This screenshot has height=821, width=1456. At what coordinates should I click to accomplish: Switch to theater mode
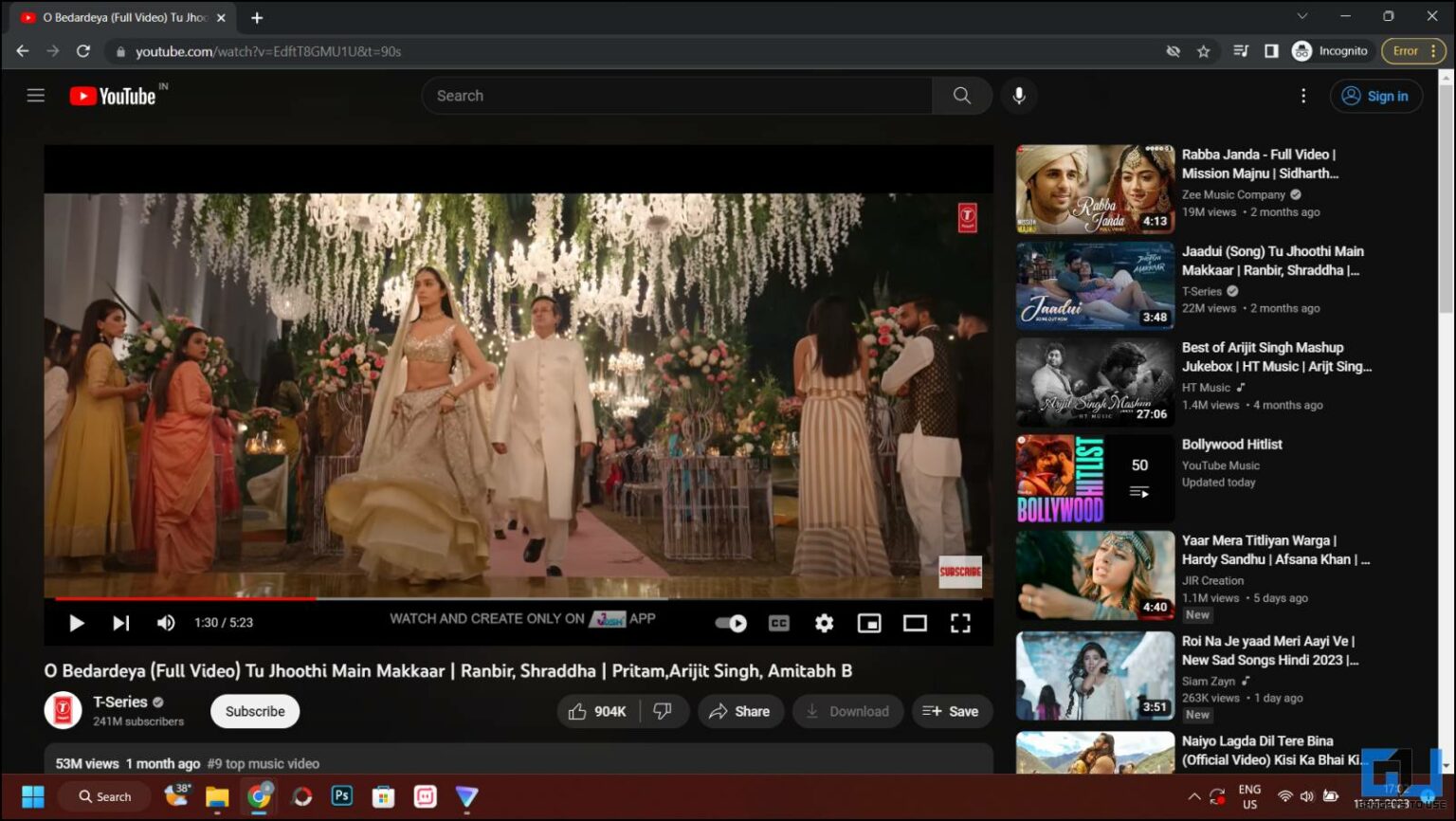[x=915, y=623]
